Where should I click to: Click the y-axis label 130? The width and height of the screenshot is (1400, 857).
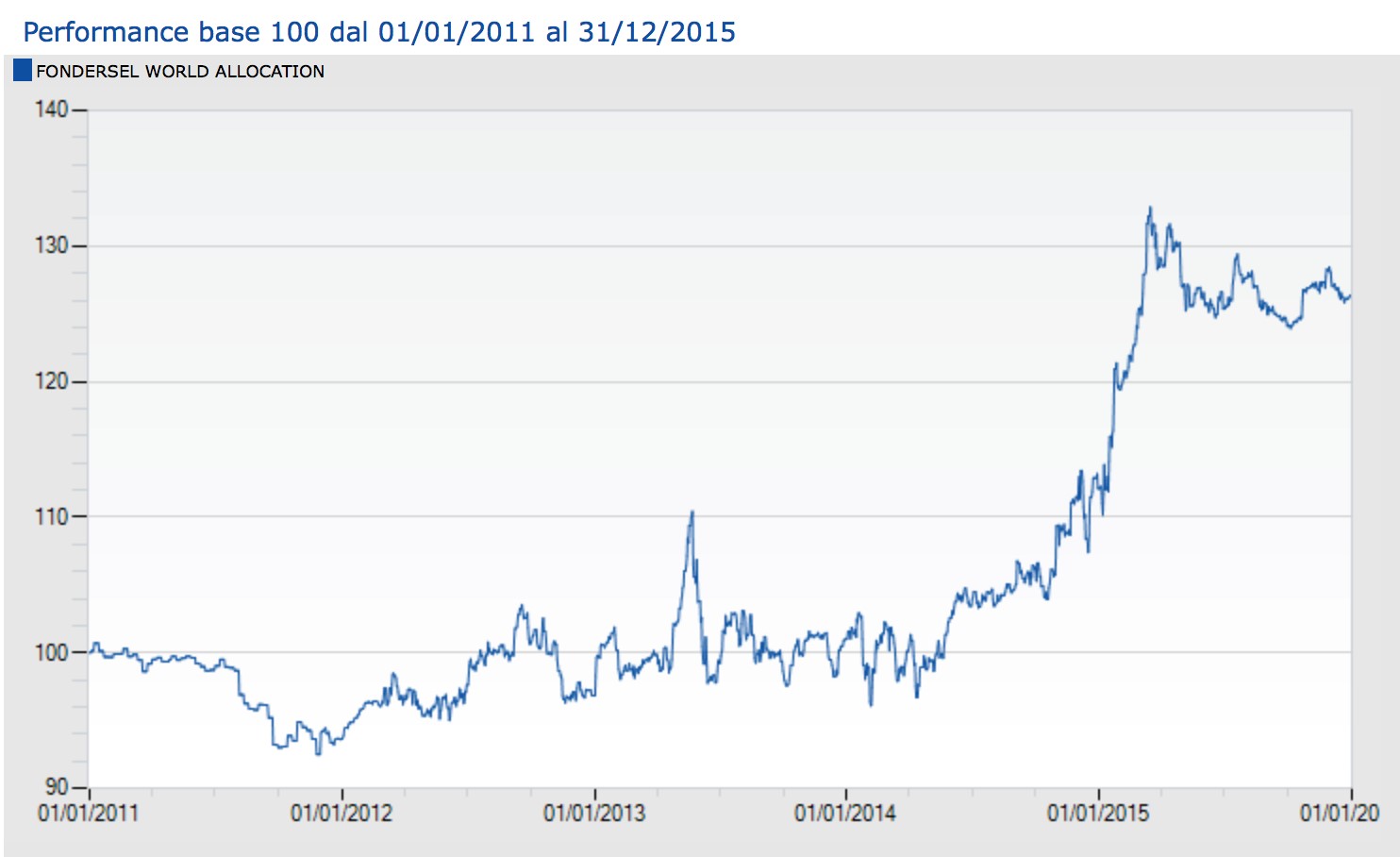52,245
